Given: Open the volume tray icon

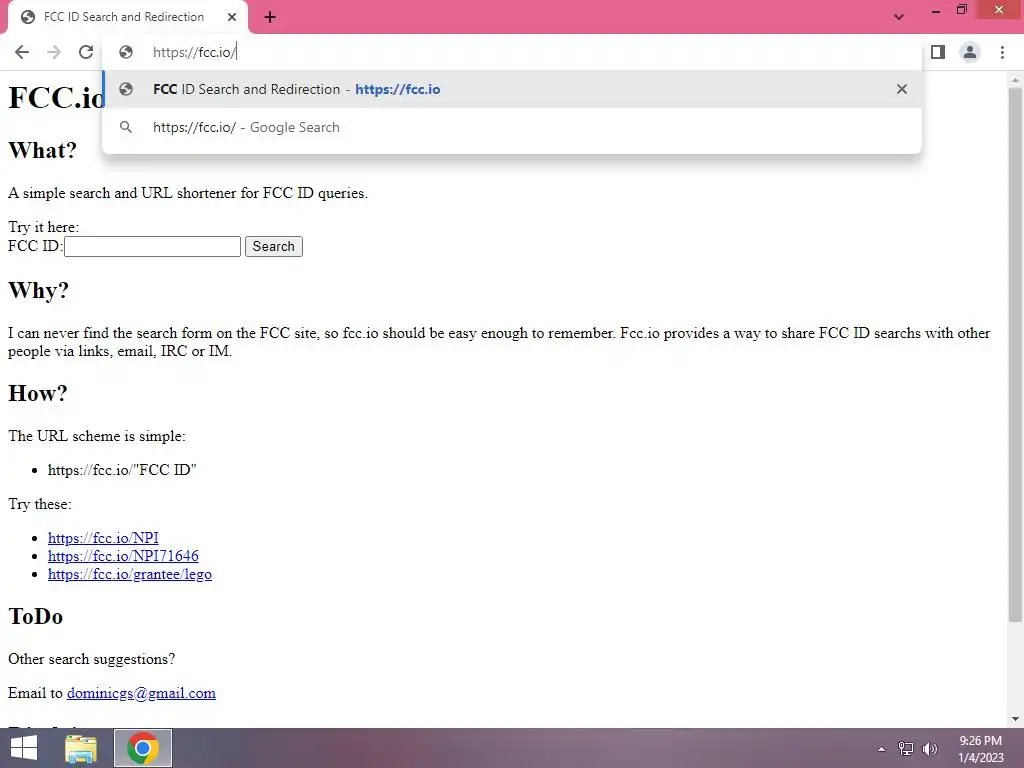Looking at the screenshot, I should (x=929, y=749).
